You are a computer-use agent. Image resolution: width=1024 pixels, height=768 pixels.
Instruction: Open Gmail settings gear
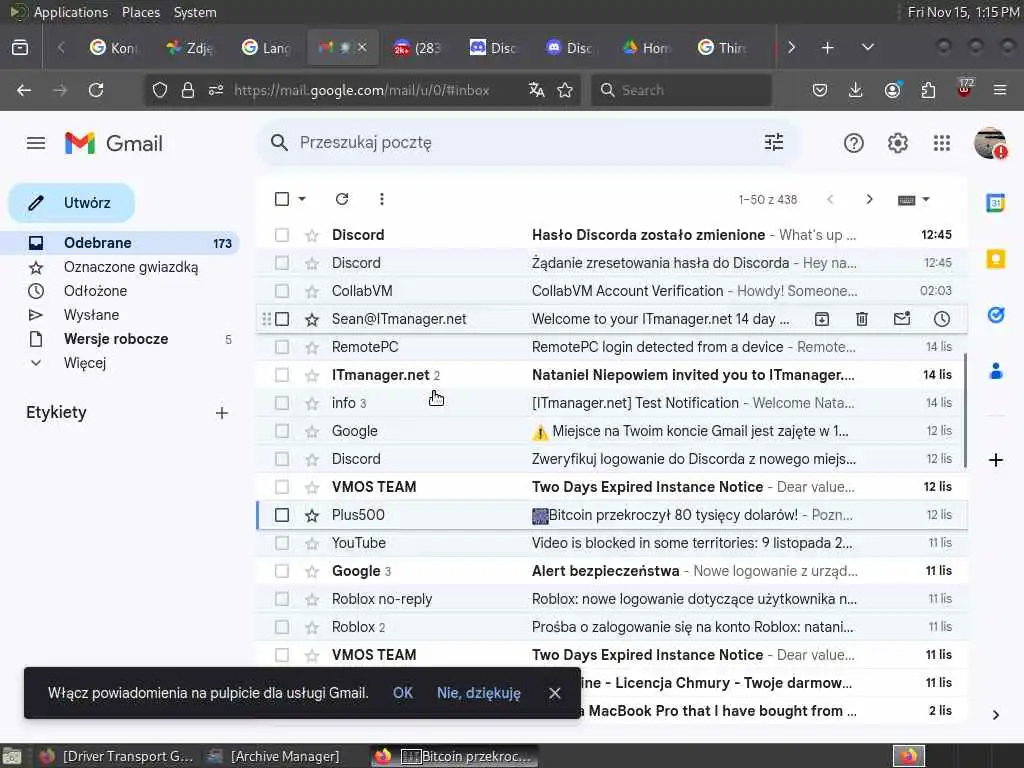(x=898, y=143)
